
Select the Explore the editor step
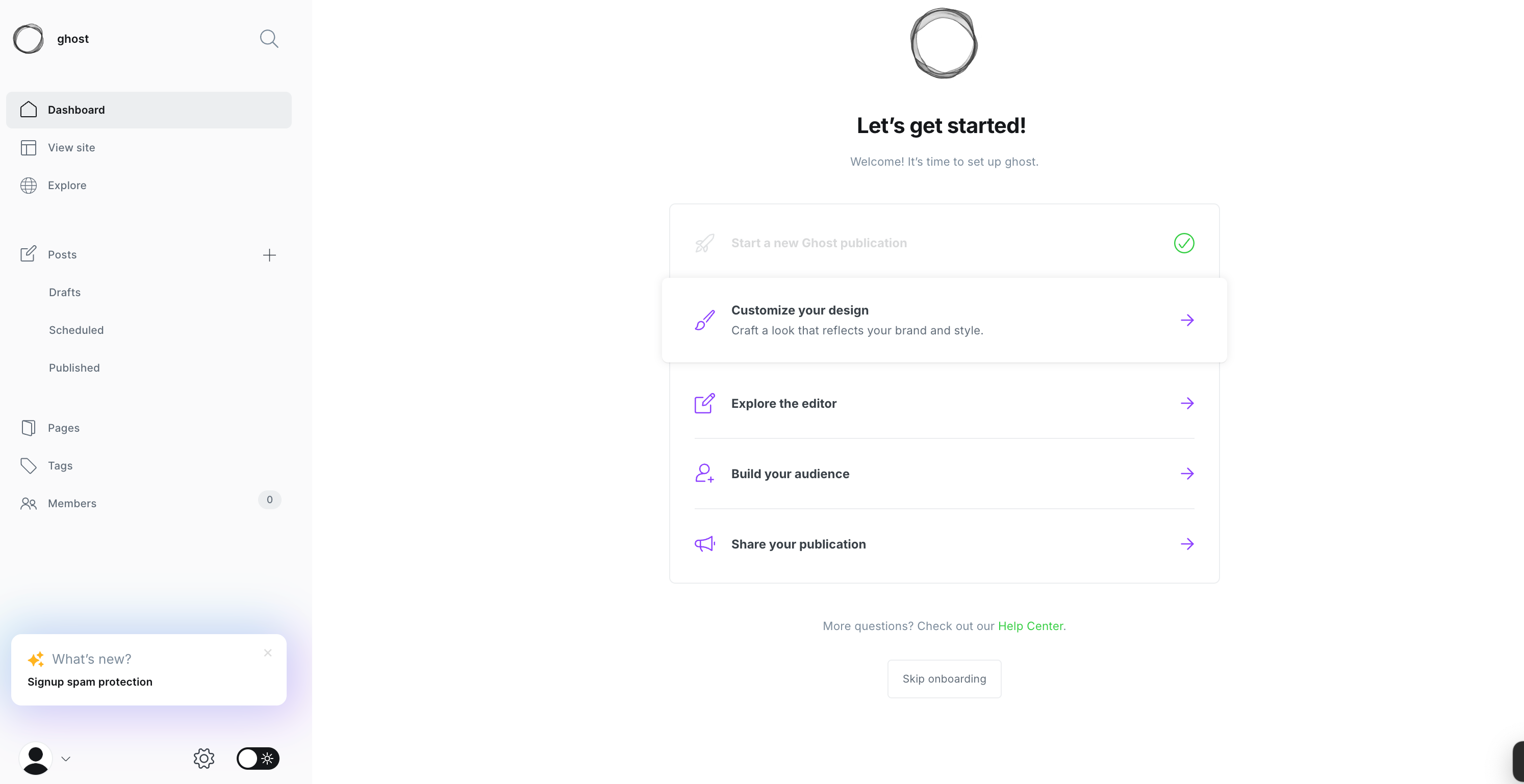783,403
